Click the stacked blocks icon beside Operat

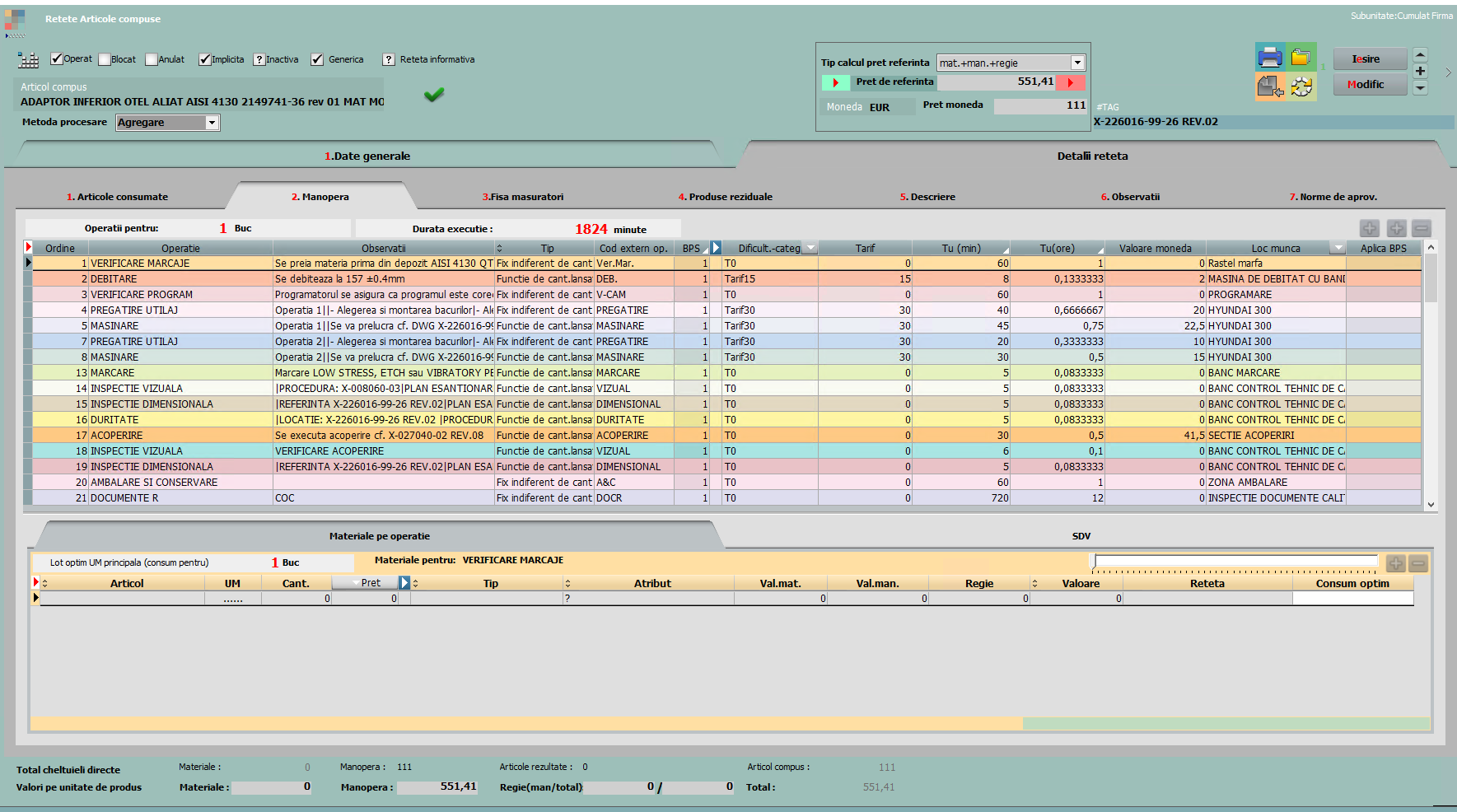click(x=29, y=60)
